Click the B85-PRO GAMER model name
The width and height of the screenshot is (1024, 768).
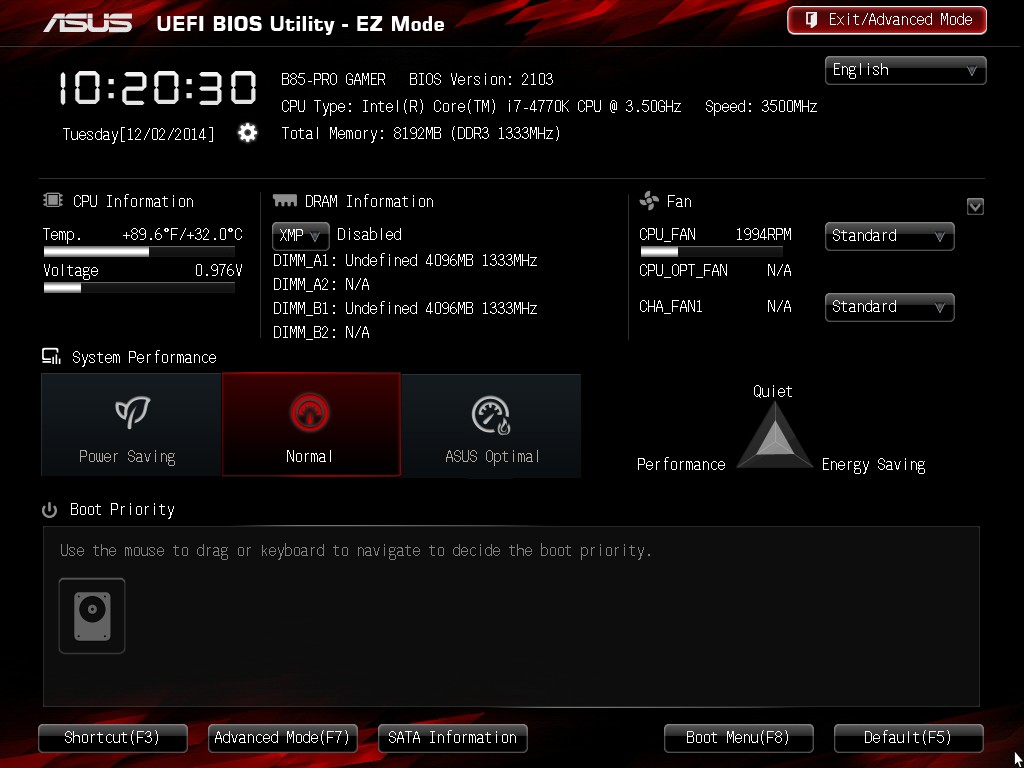[333, 80]
